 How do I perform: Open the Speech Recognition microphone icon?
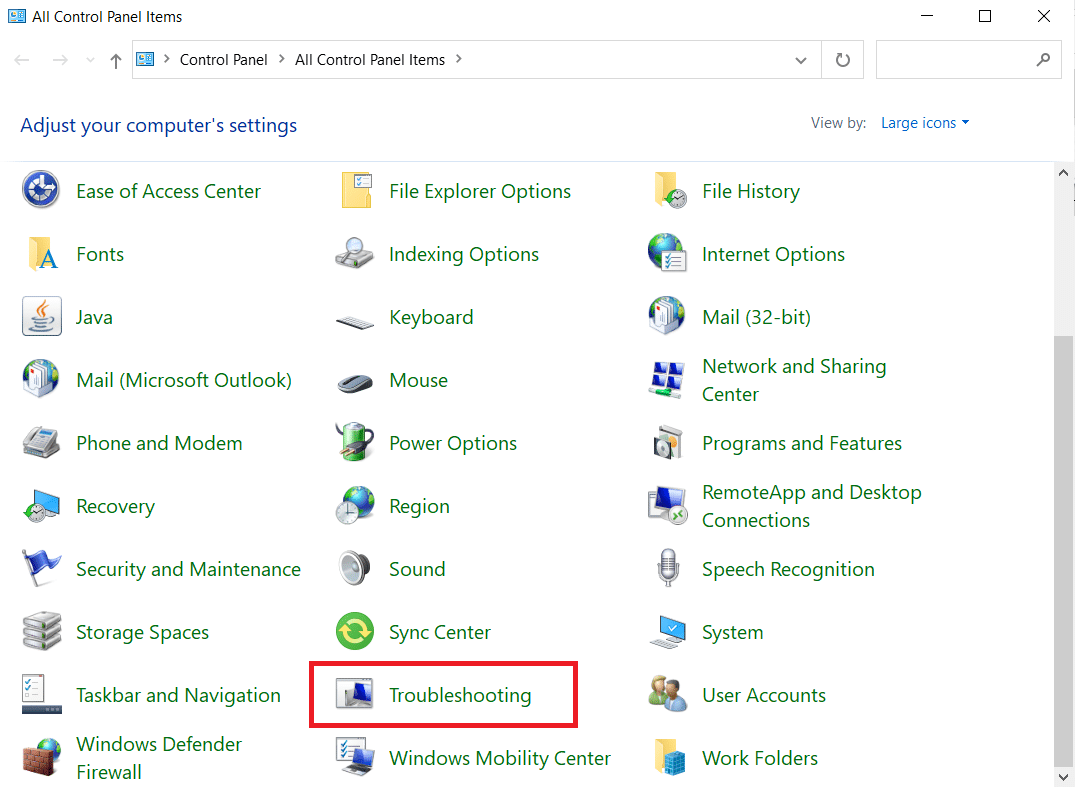(667, 569)
